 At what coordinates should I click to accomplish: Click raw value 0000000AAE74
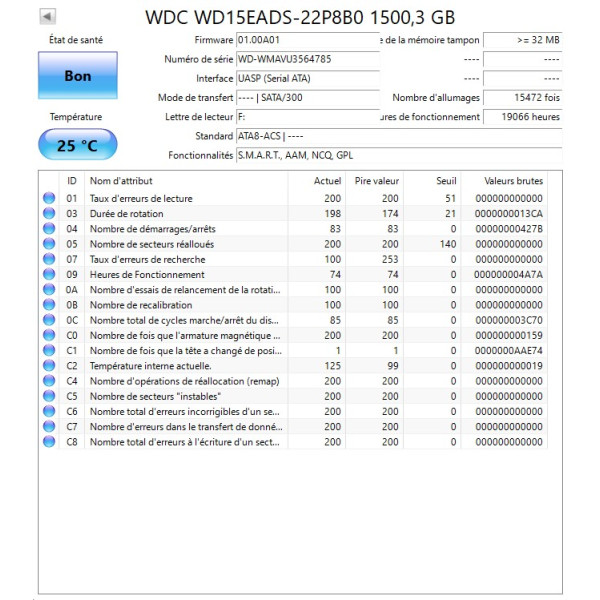pos(509,350)
